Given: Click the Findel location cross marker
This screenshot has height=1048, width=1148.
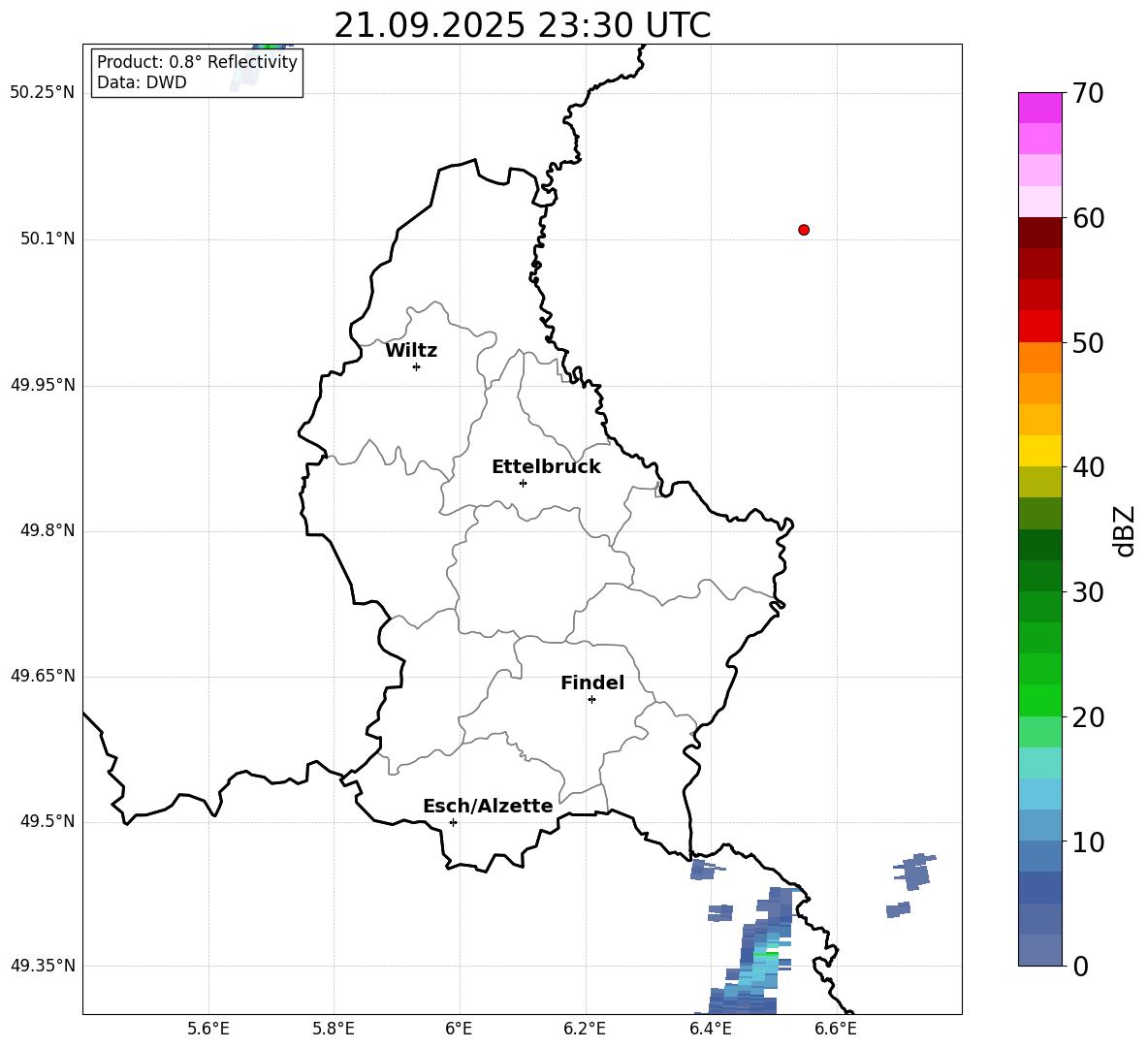Looking at the screenshot, I should [x=591, y=700].
